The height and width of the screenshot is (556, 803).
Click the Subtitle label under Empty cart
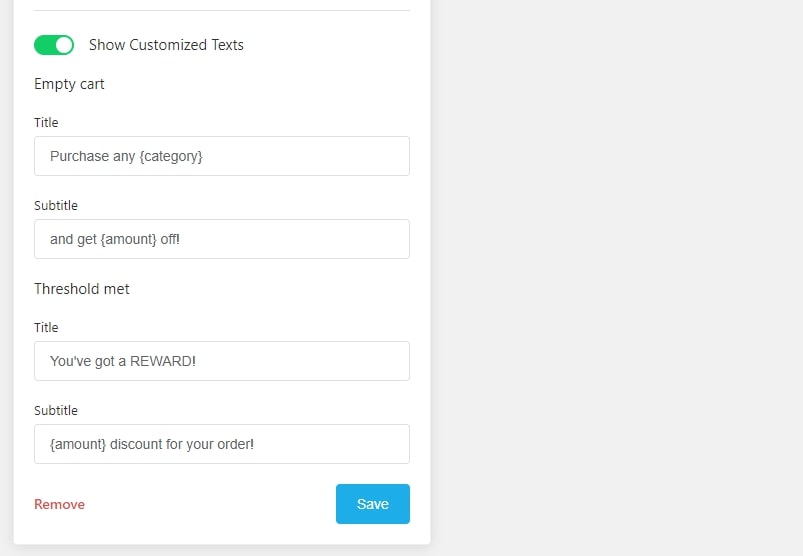pyautogui.click(x=56, y=205)
